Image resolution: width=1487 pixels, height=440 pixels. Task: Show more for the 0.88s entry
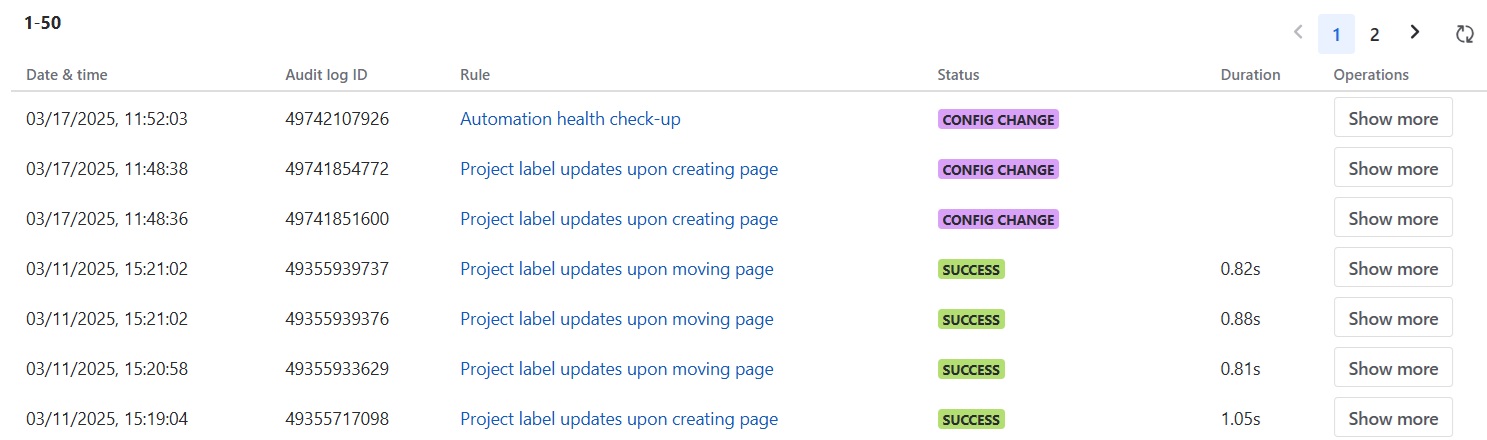coord(1393,318)
